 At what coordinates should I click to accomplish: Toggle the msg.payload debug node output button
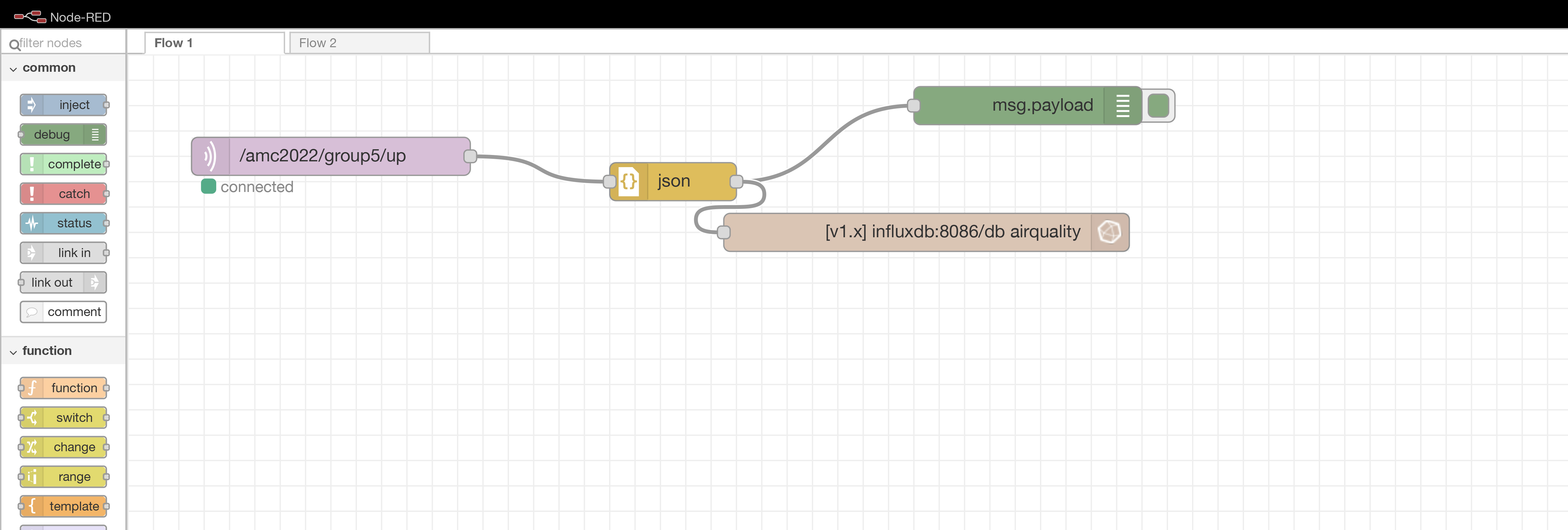tap(1158, 106)
